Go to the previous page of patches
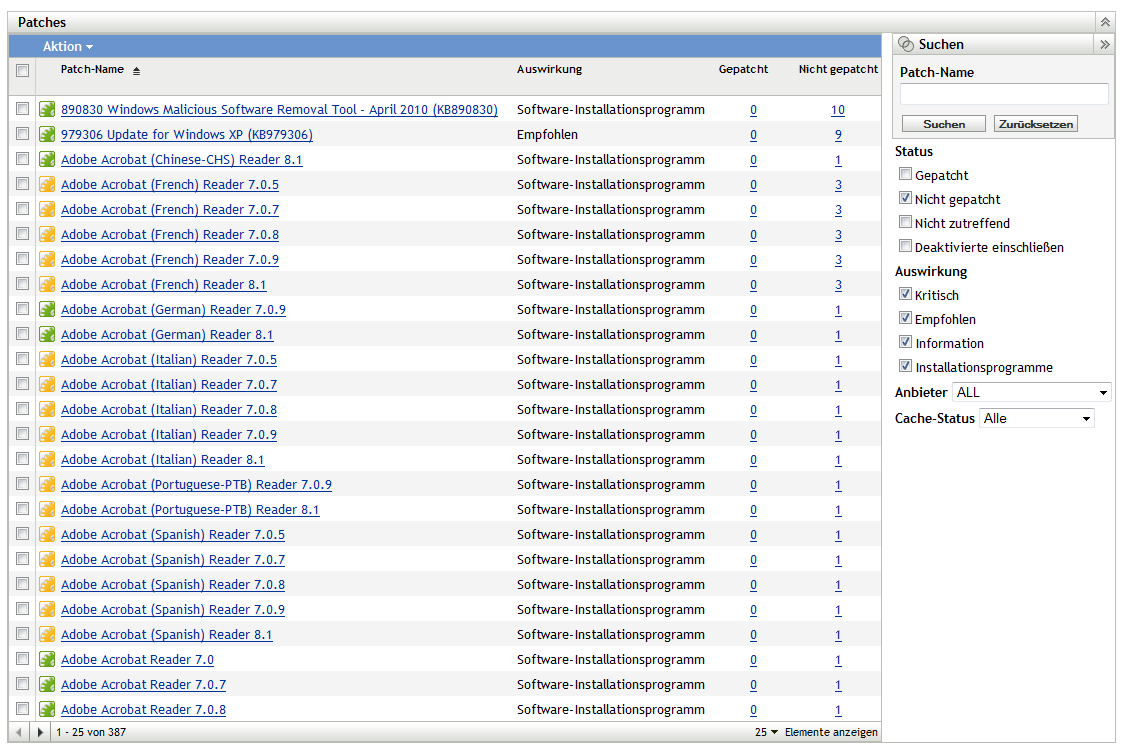Screen dimensions: 1124x754 tap(19, 732)
